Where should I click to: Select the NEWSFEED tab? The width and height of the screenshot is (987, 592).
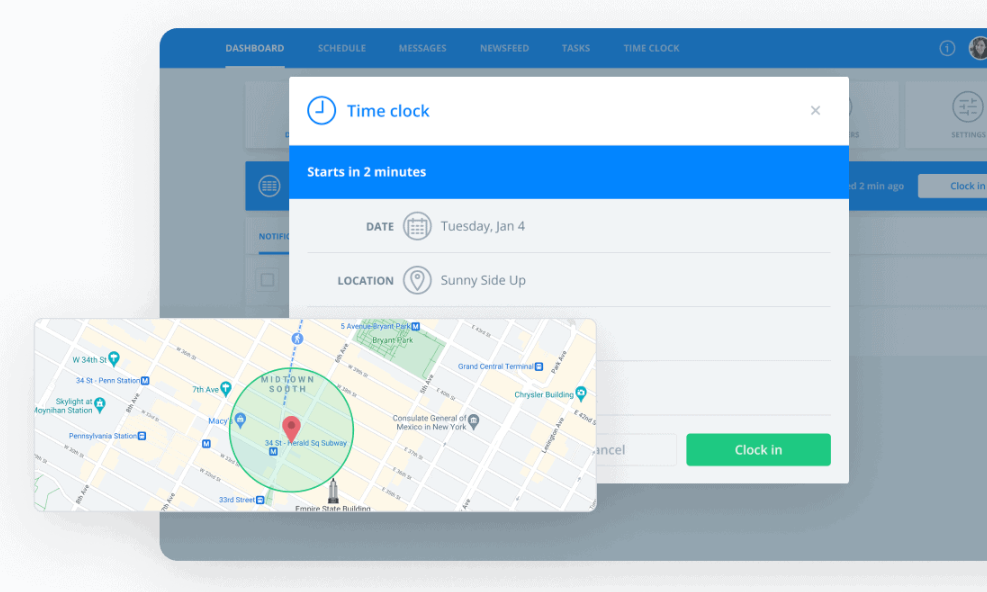[504, 48]
